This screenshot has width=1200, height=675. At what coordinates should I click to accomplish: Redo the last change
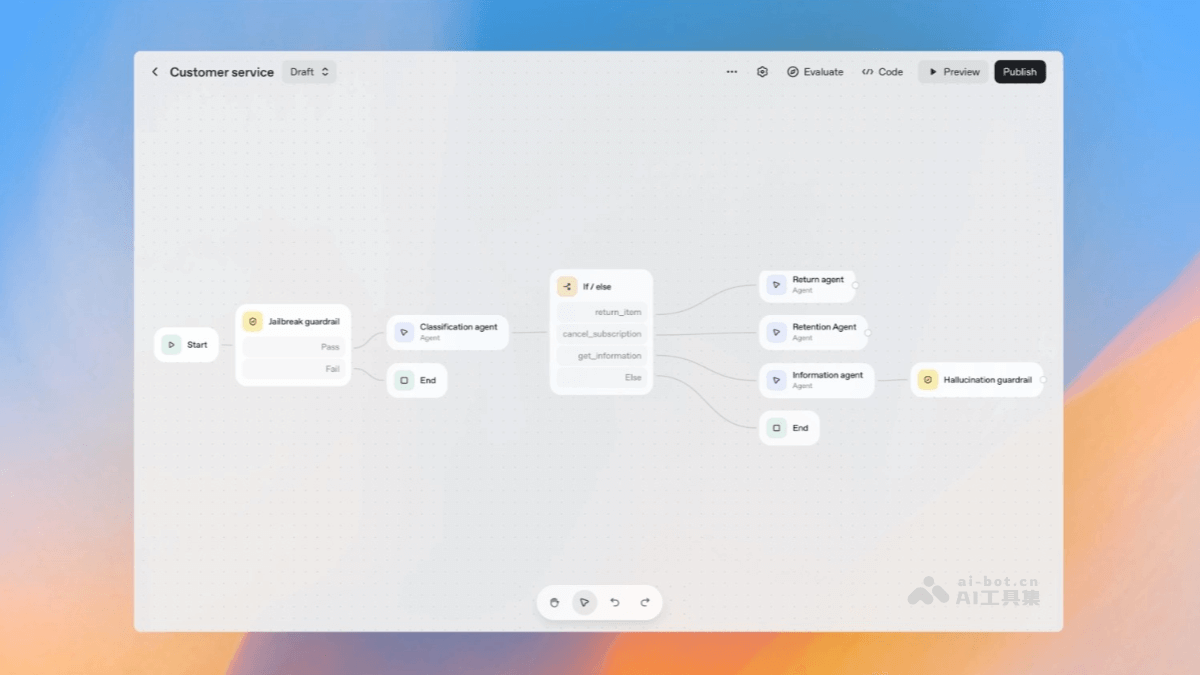click(645, 602)
